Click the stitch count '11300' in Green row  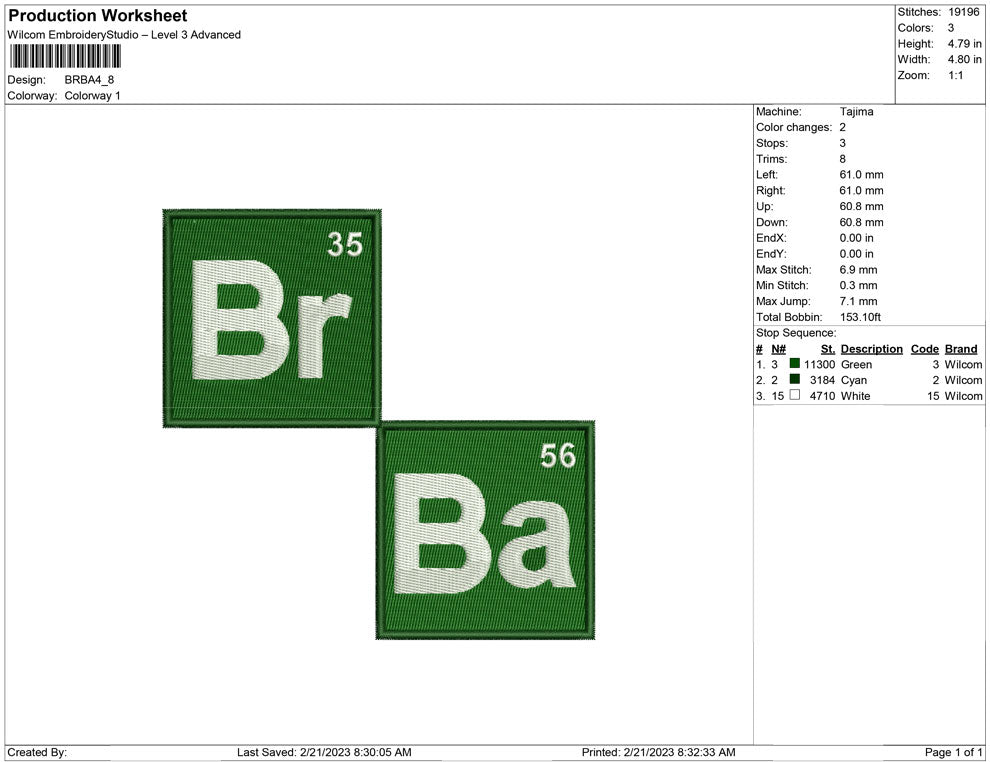click(819, 364)
